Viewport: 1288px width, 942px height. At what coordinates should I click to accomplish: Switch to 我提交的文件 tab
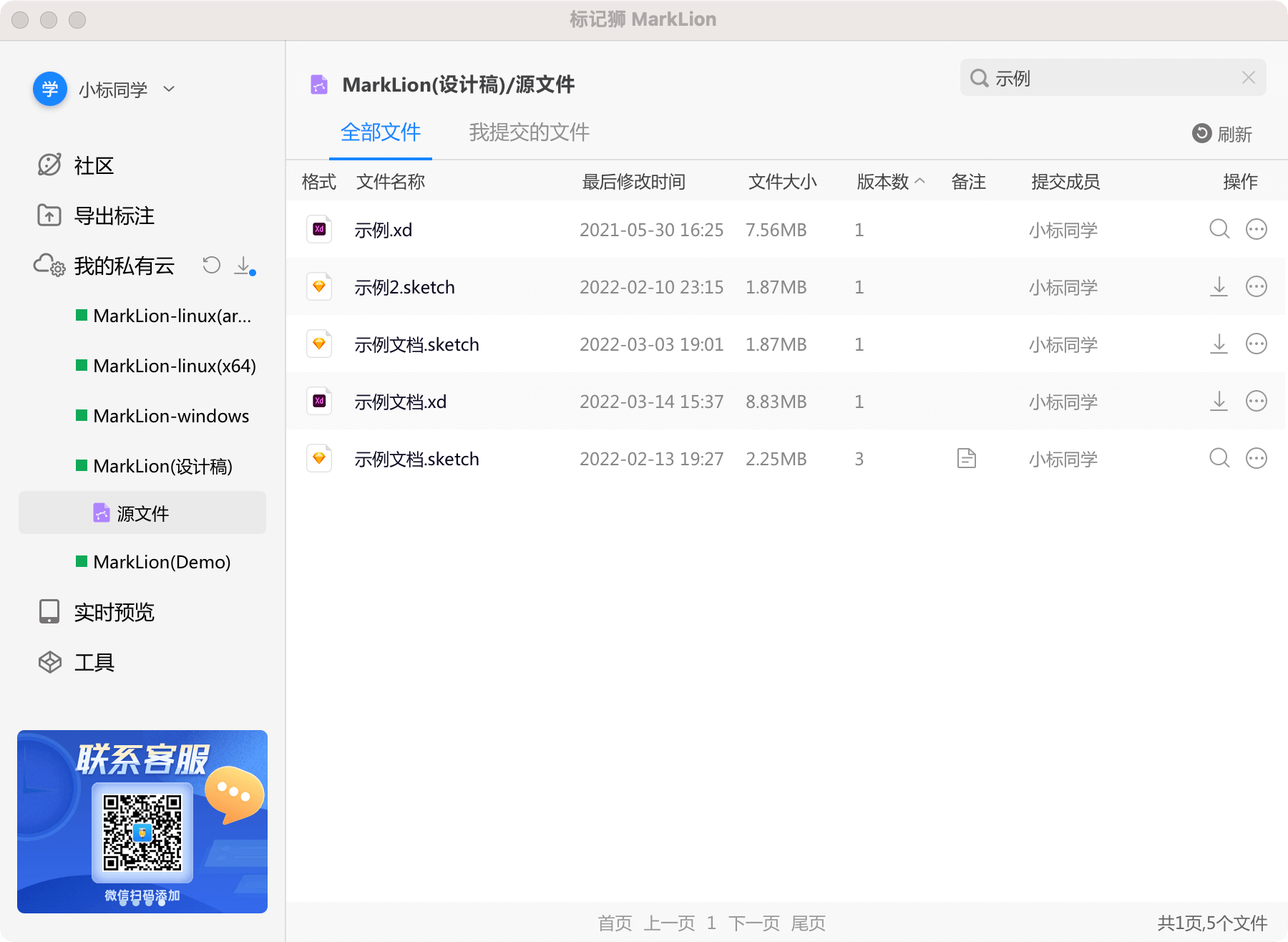(529, 132)
